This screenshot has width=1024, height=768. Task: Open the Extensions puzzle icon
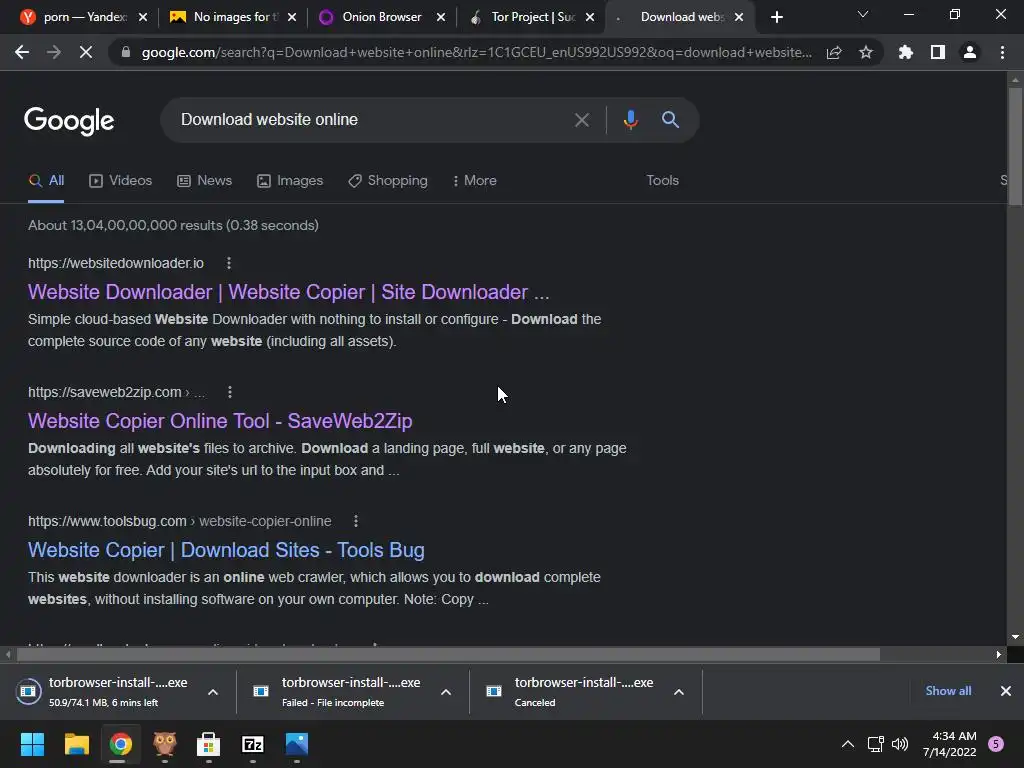point(906,52)
